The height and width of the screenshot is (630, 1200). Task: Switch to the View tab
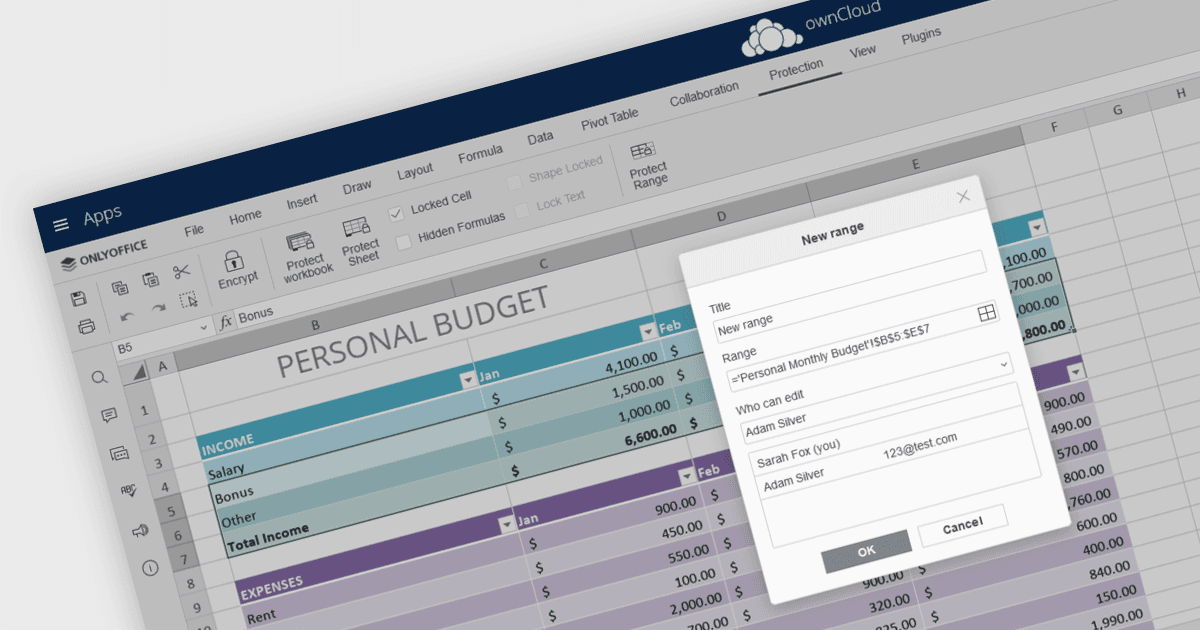point(862,51)
